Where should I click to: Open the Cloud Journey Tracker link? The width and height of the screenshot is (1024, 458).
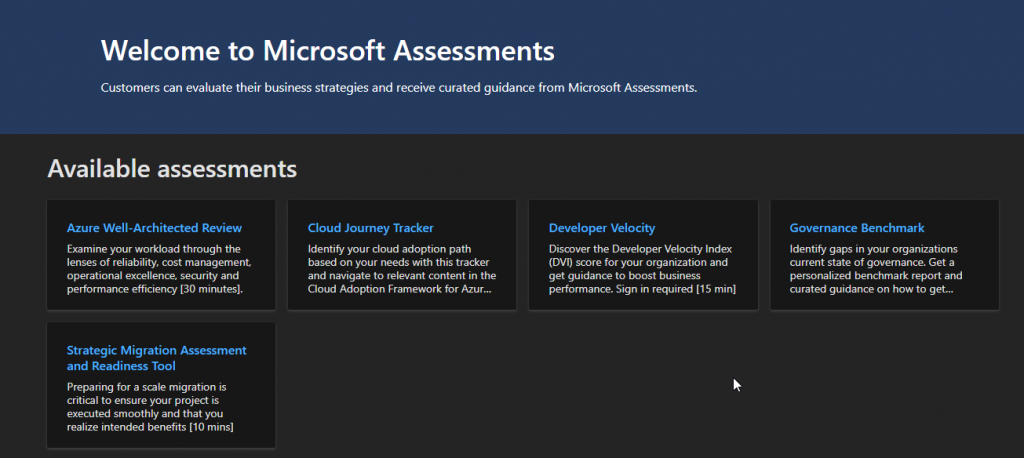370,228
